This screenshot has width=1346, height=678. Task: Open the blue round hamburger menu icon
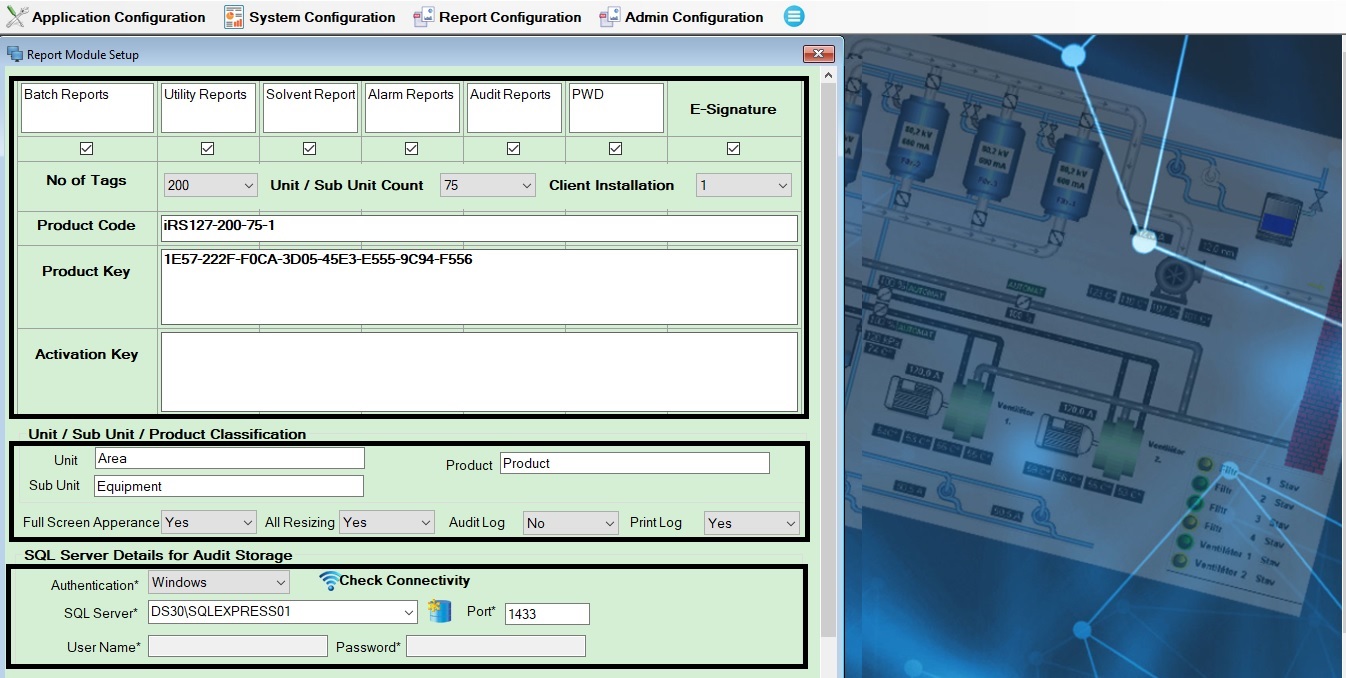pos(793,17)
